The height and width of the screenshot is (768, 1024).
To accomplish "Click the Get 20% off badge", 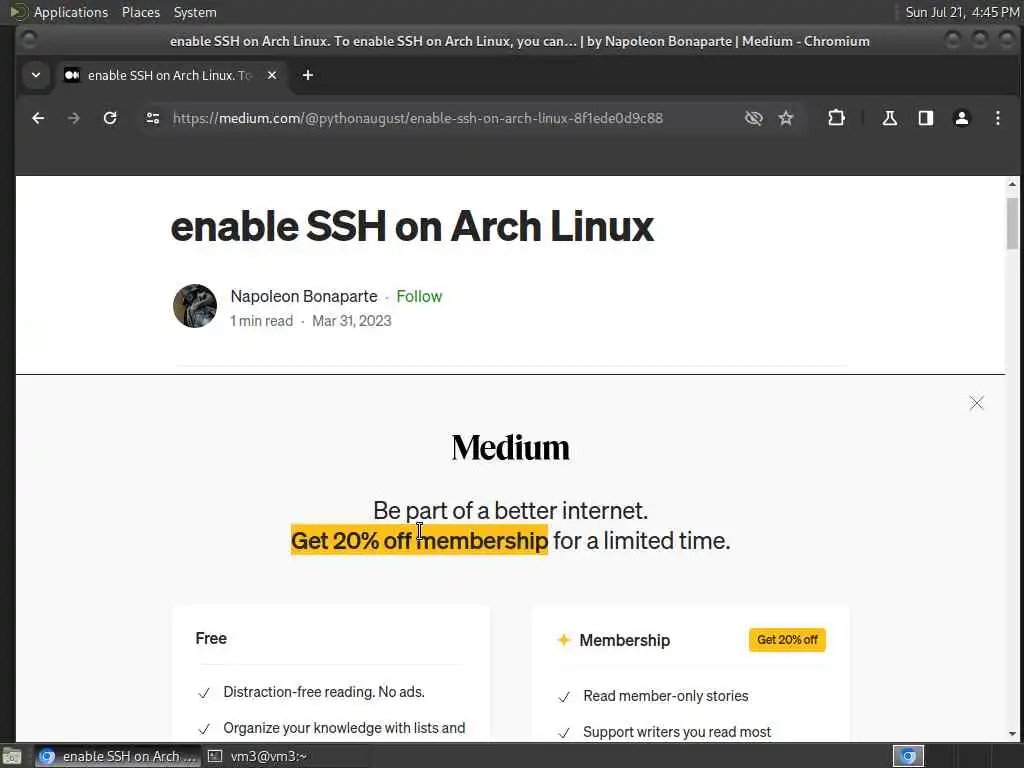I will (787, 640).
